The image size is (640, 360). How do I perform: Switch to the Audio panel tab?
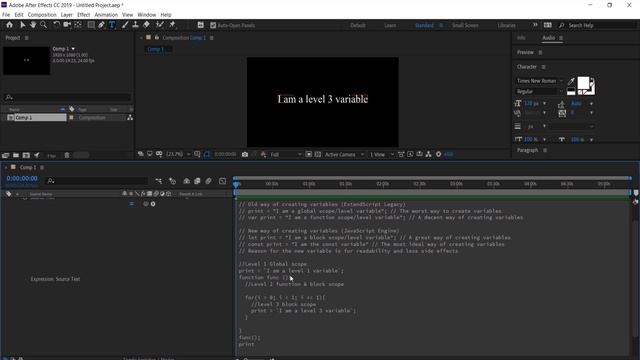pos(549,38)
